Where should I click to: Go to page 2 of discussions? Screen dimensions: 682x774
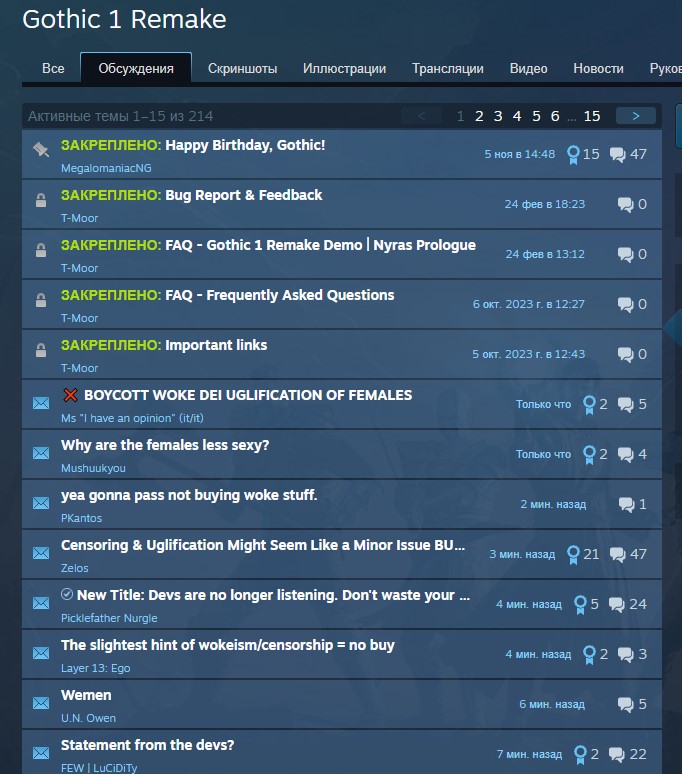pos(479,116)
